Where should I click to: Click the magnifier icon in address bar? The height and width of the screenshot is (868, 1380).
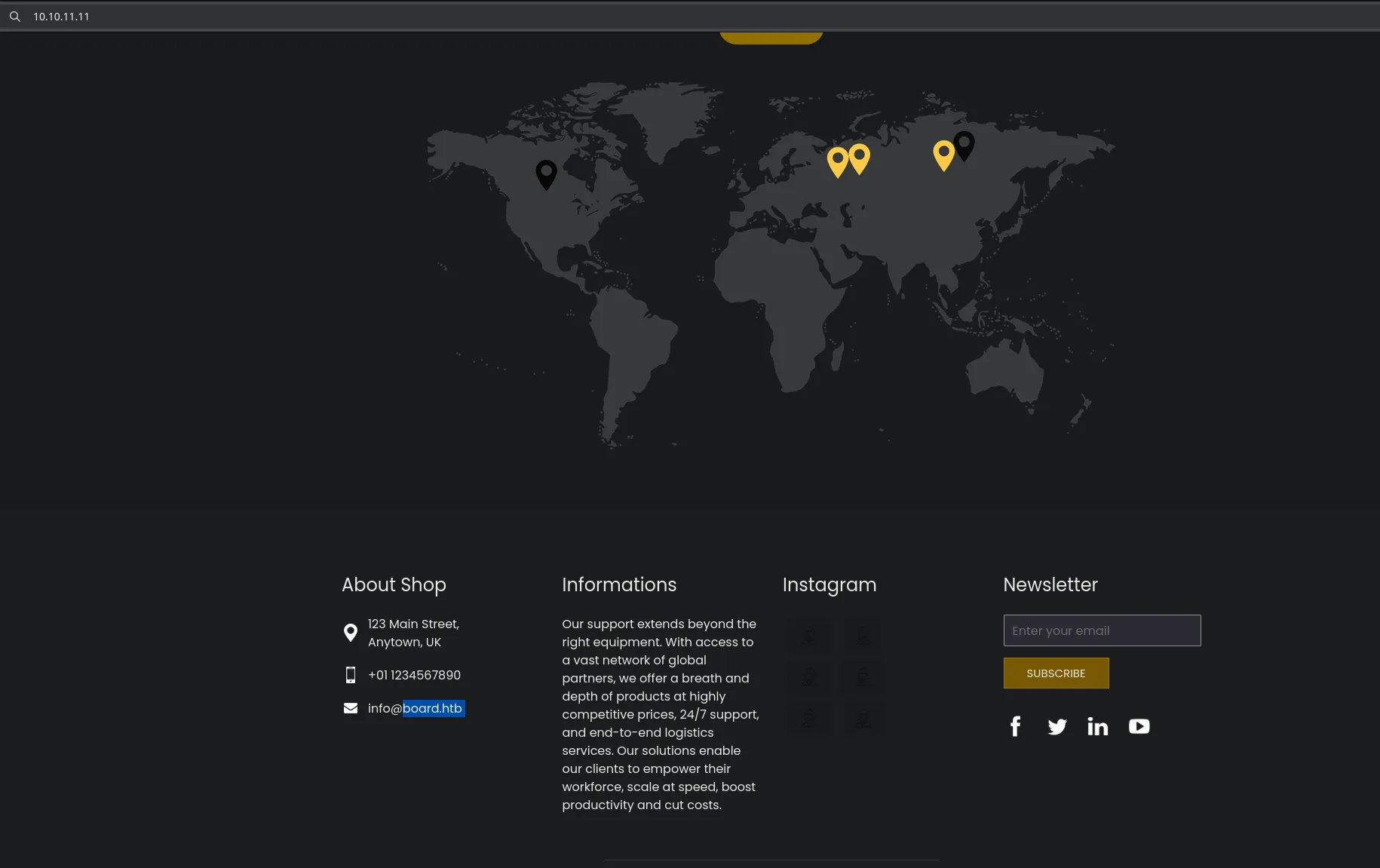coord(15,17)
